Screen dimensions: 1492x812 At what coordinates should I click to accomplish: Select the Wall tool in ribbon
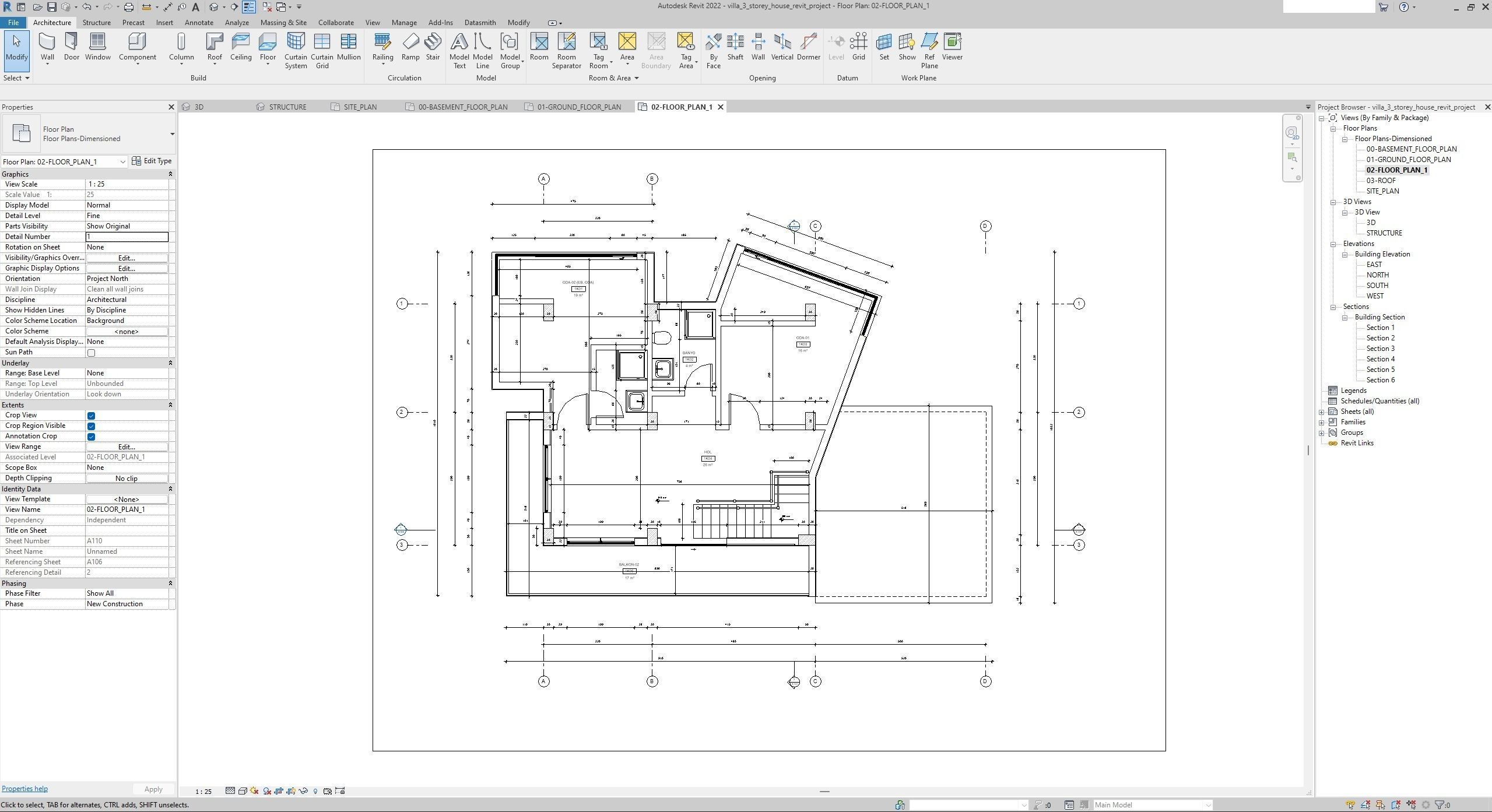point(47,47)
